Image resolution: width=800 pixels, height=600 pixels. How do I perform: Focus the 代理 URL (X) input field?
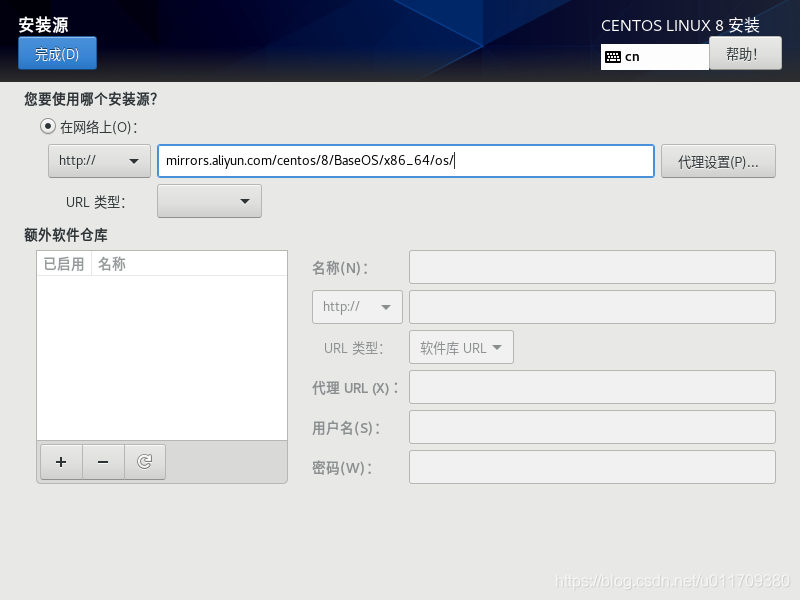coord(592,387)
